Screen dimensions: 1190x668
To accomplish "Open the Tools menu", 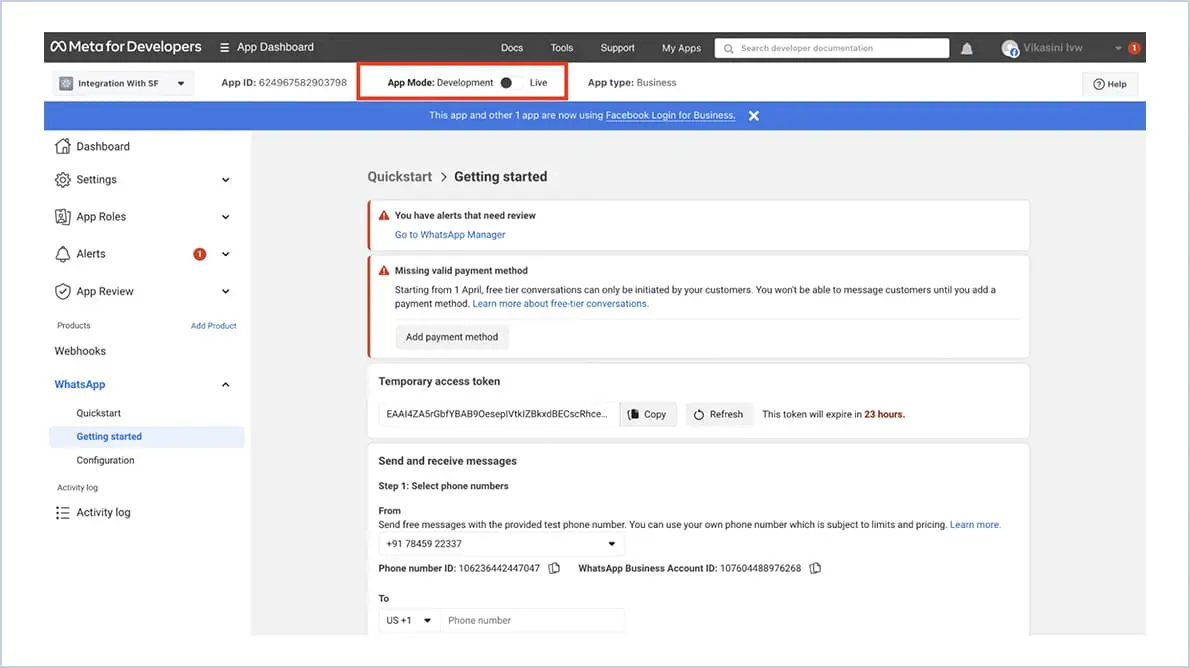I will coord(562,48).
